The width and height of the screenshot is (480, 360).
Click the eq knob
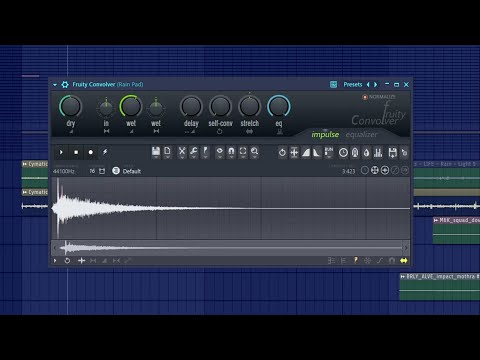[x=279, y=107]
